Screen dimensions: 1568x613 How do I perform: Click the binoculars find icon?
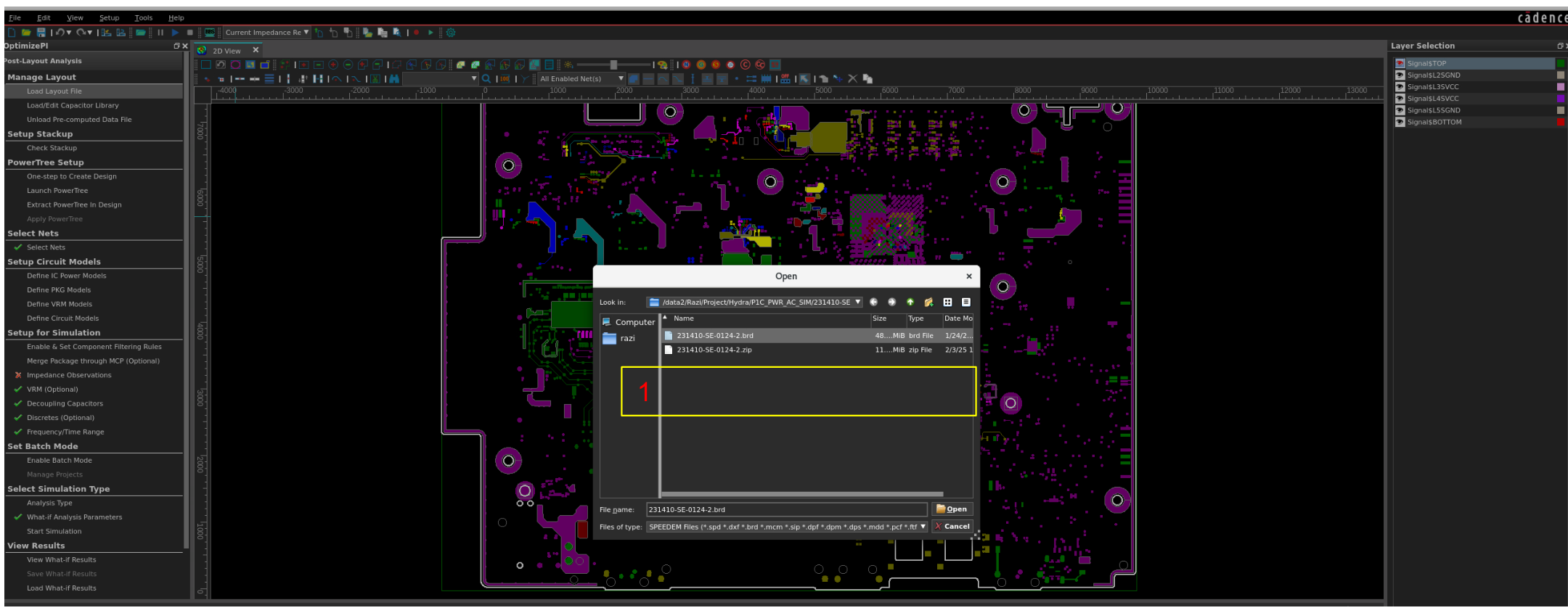(394, 78)
